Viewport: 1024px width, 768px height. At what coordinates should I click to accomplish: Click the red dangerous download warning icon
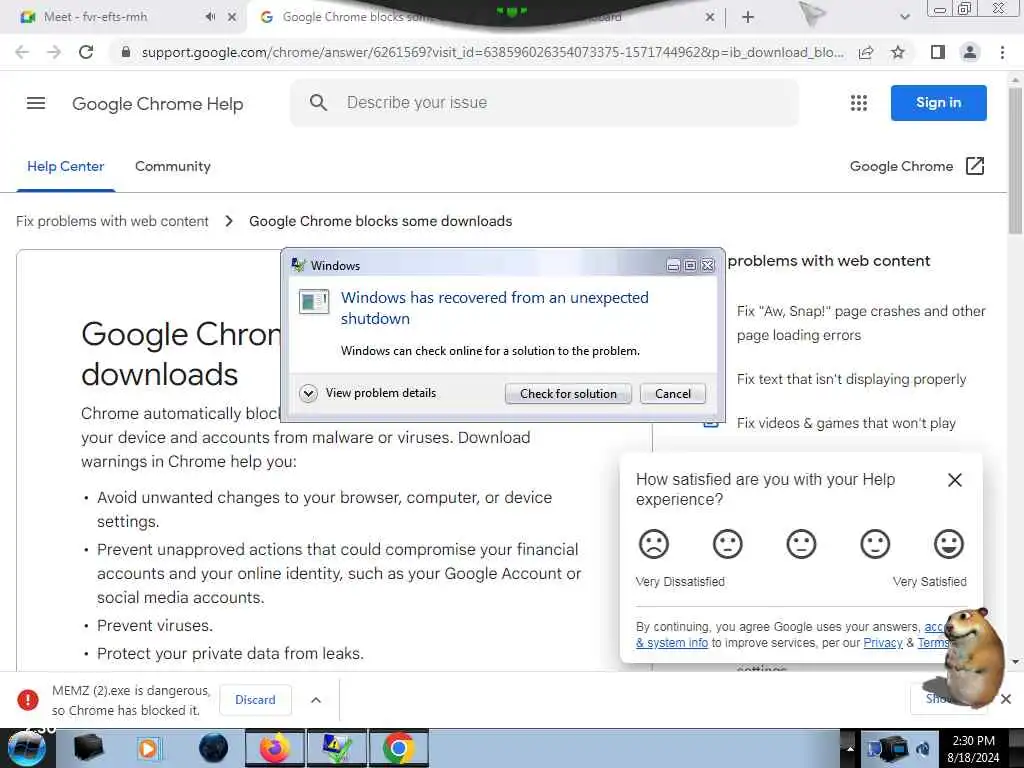pos(28,700)
